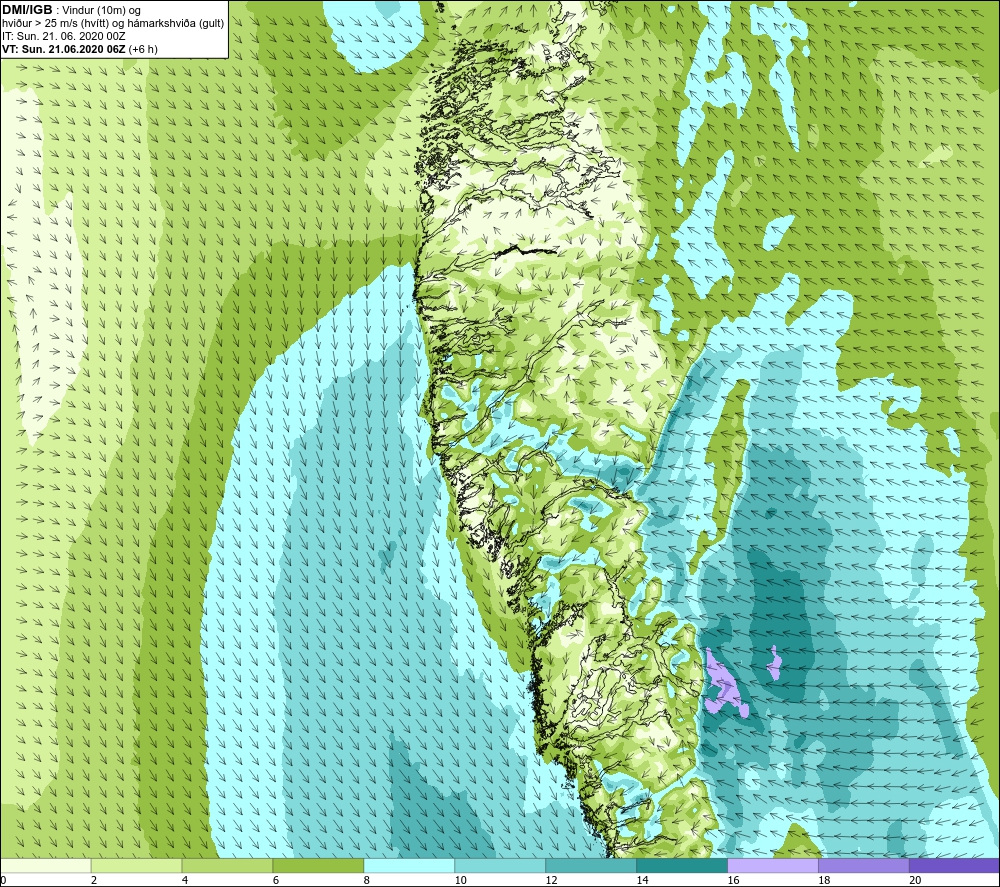
Task: Click the 'IT: Sun. 21. 06. 2020 00Z' line
Action: pos(64,36)
